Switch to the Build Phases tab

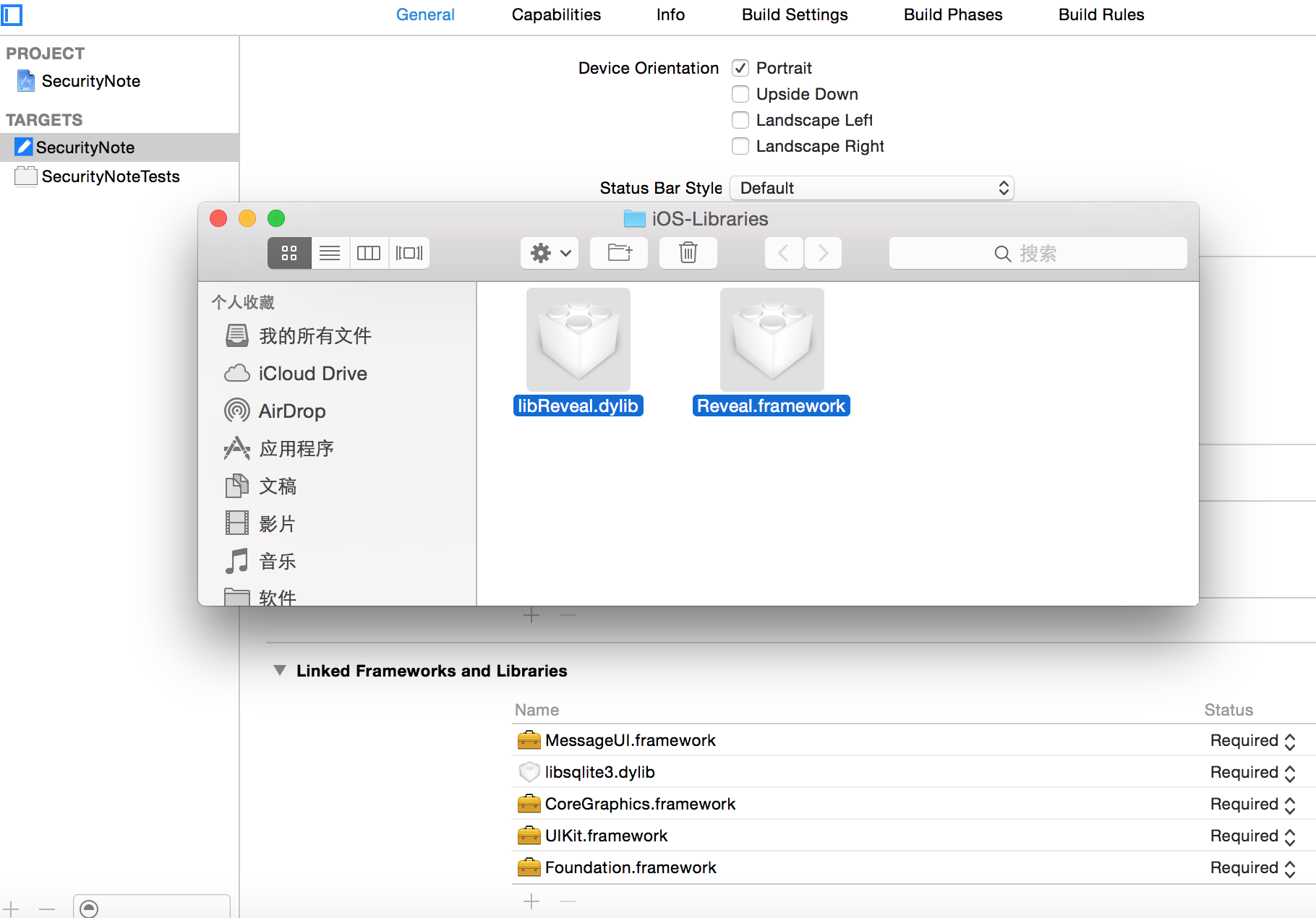click(953, 14)
